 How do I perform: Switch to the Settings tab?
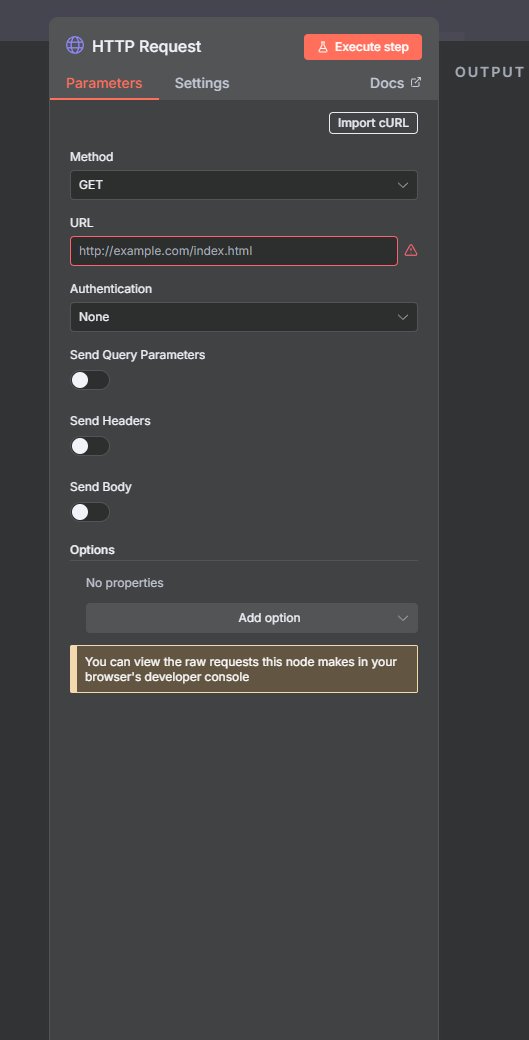point(202,84)
